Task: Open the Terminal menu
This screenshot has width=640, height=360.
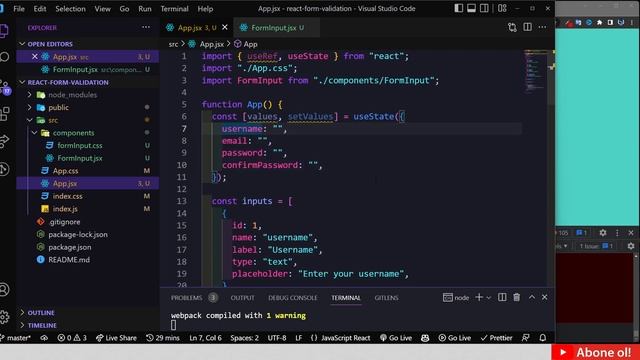Action: [174, 9]
